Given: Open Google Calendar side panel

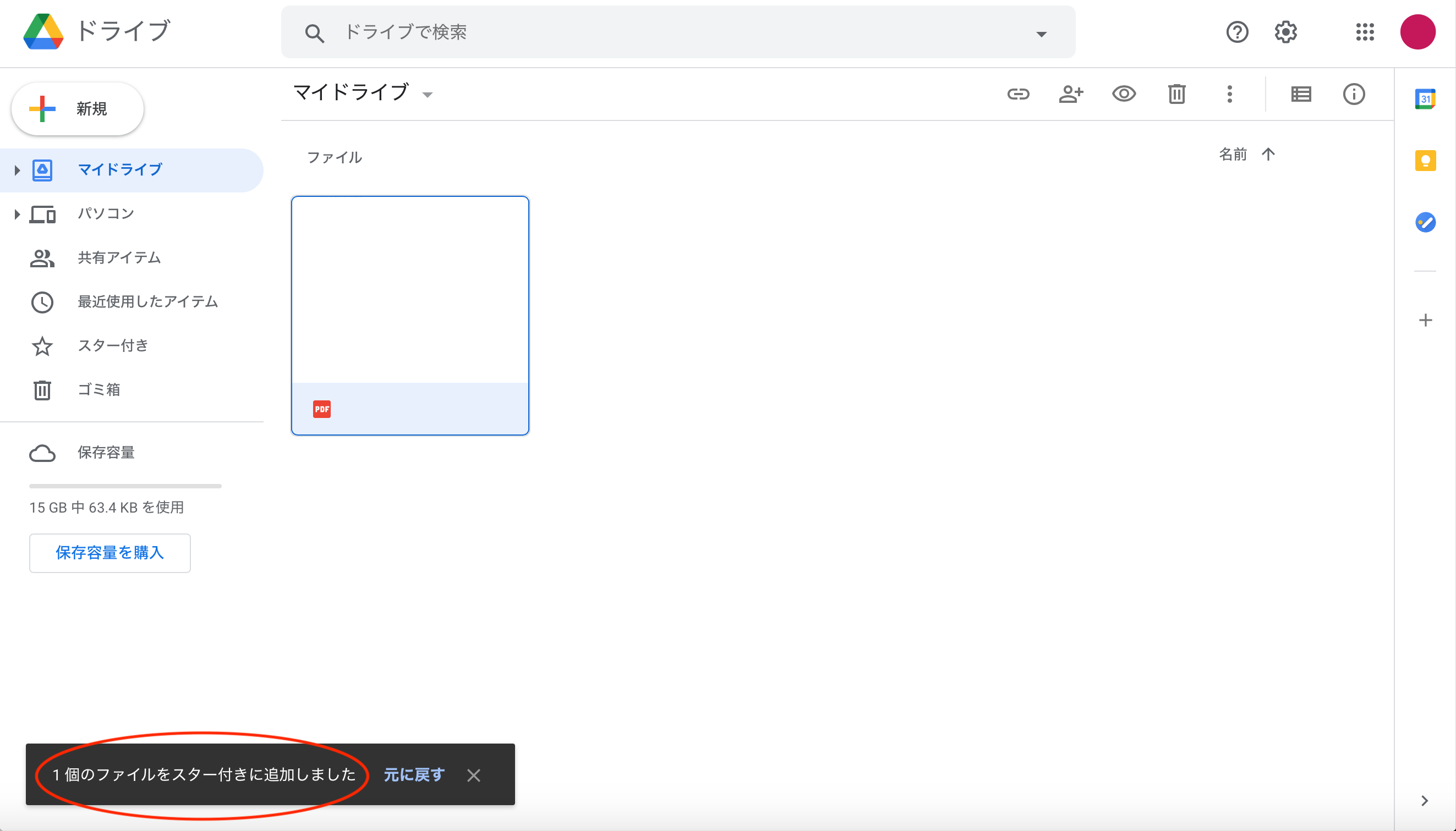Looking at the screenshot, I should (1425, 99).
